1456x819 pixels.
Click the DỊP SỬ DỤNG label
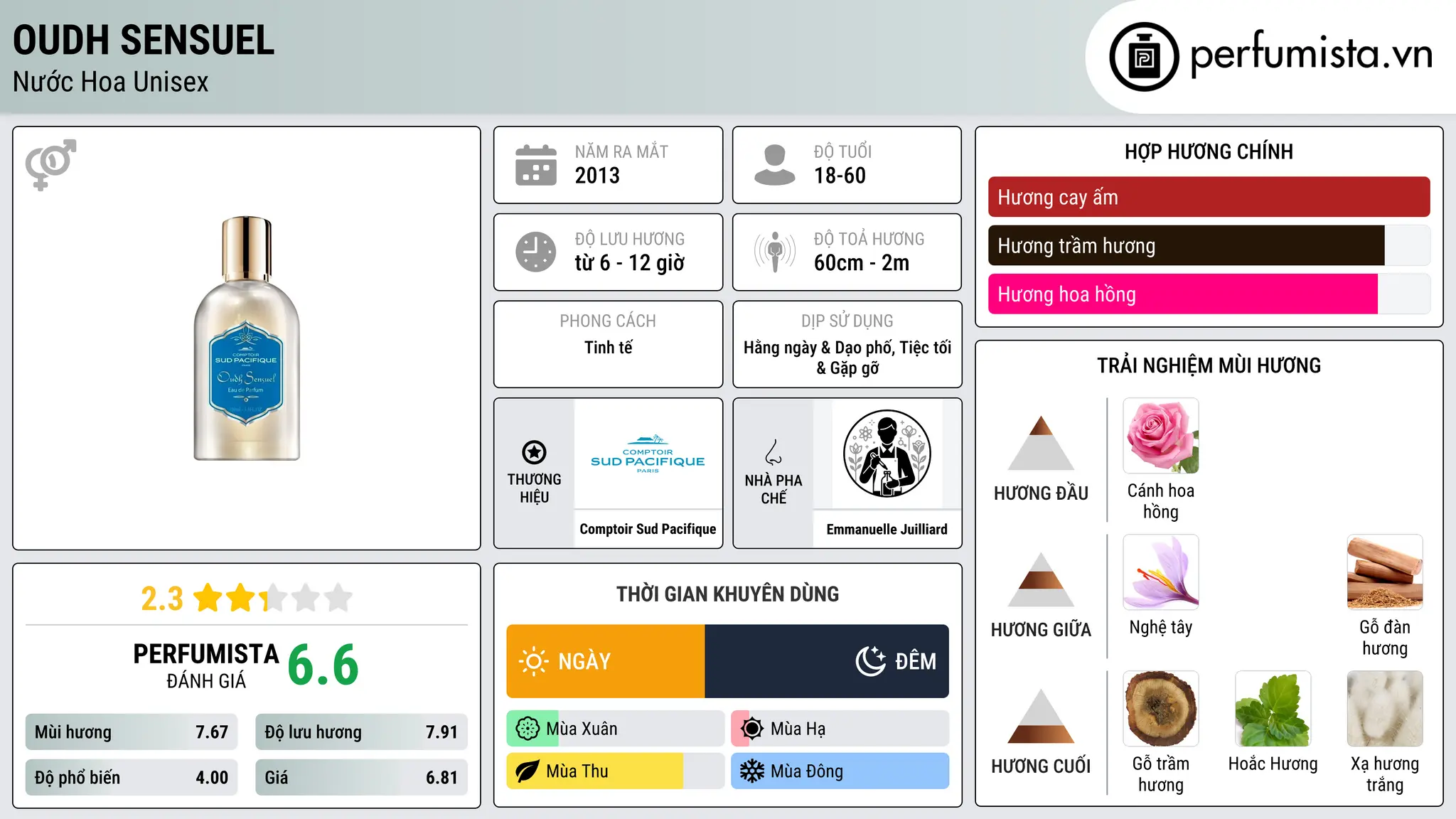847,321
